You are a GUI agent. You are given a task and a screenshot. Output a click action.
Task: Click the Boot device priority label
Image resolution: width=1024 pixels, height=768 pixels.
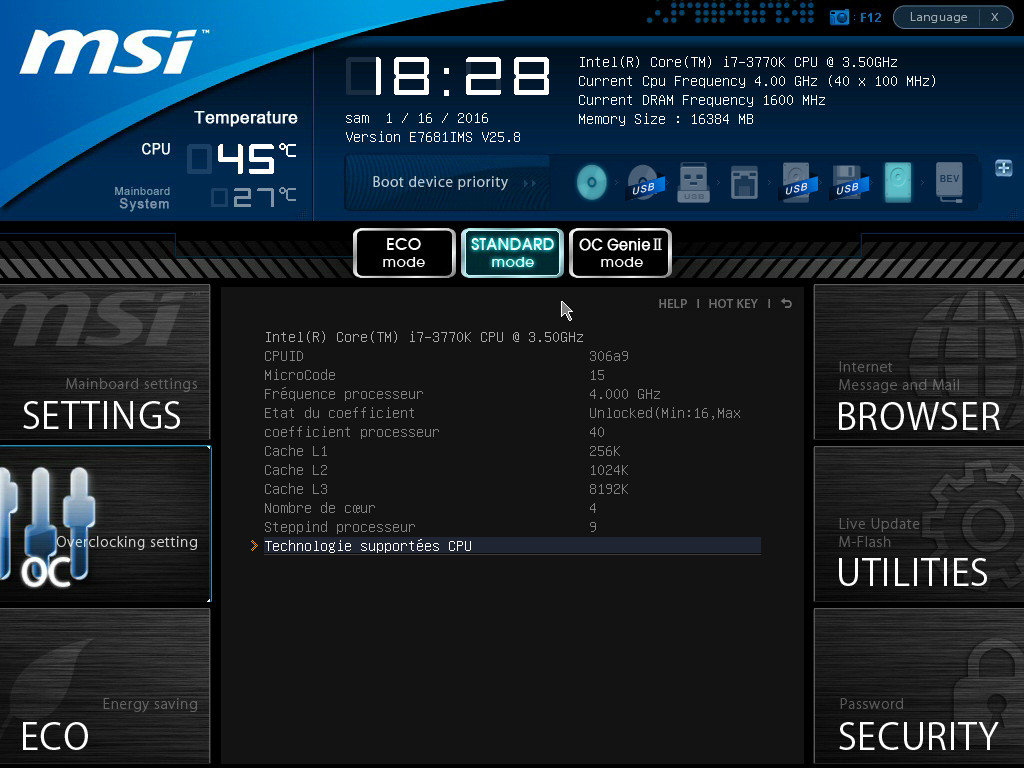click(440, 182)
